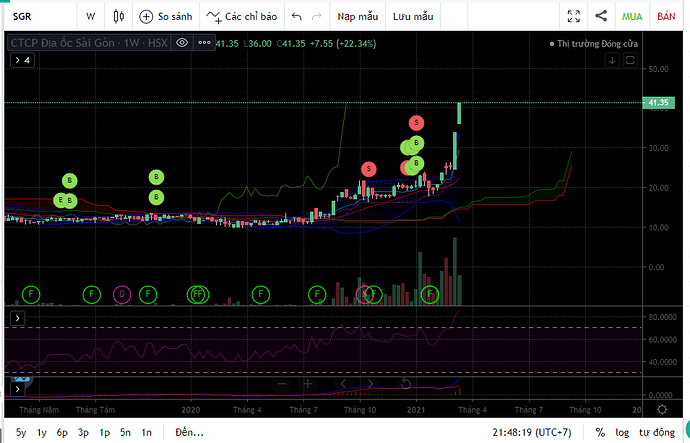The height and width of the screenshot is (443, 690).
Task: Toggle percent scale mode
Action: coord(600,433)
